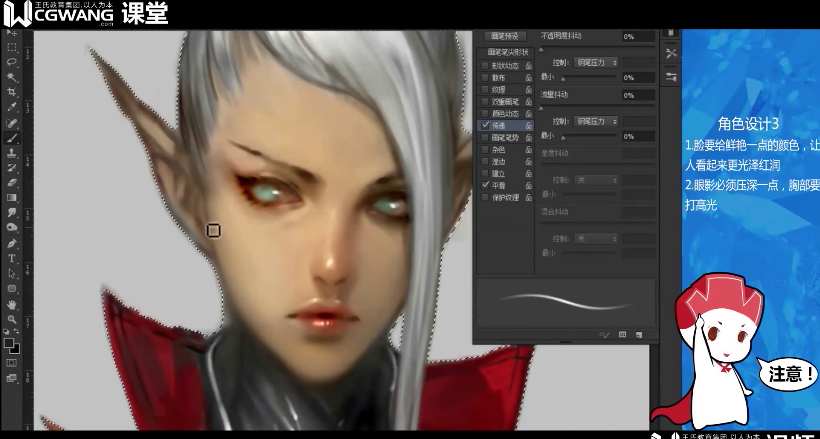Select the Healing Brush tool
The image size is (820, 439).
[12, 123]
